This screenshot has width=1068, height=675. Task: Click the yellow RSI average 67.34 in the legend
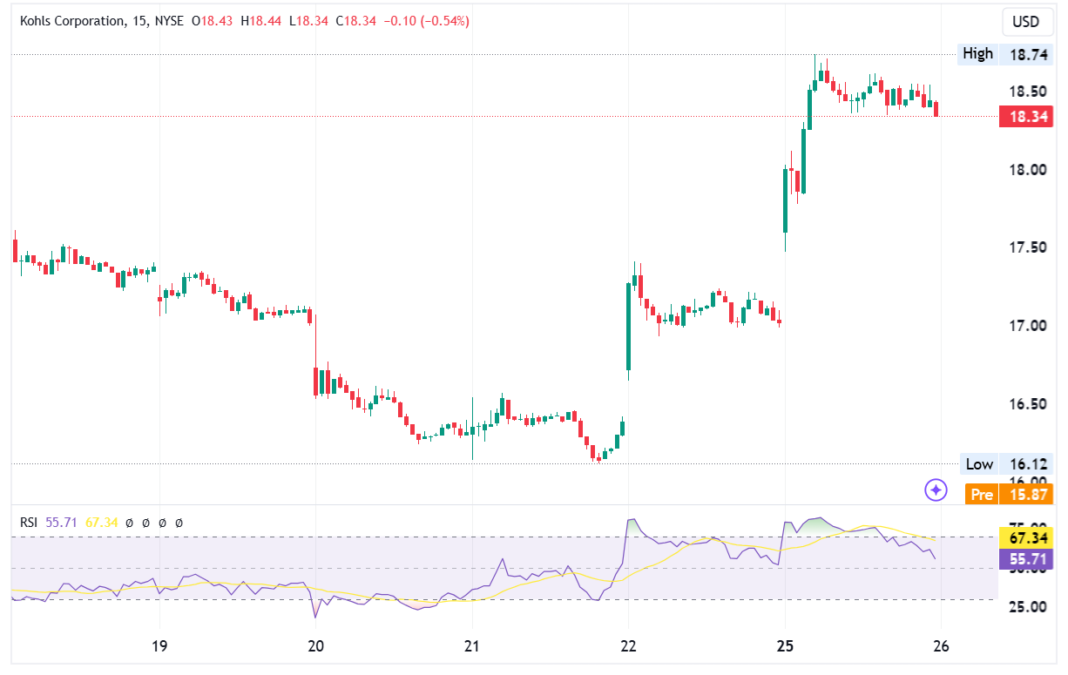[x=101, y=522]
